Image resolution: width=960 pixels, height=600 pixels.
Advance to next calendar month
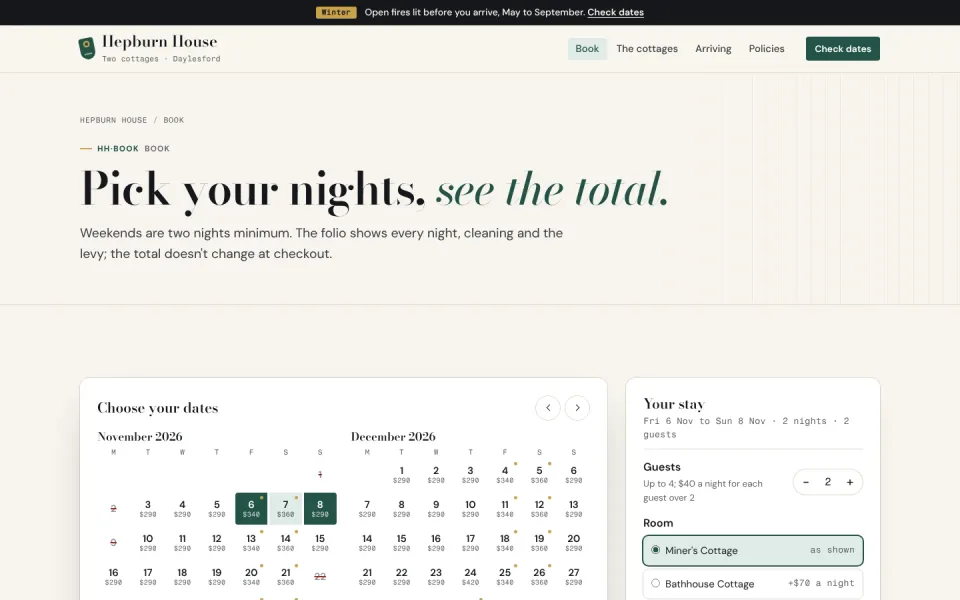click(x=577, y=408)
